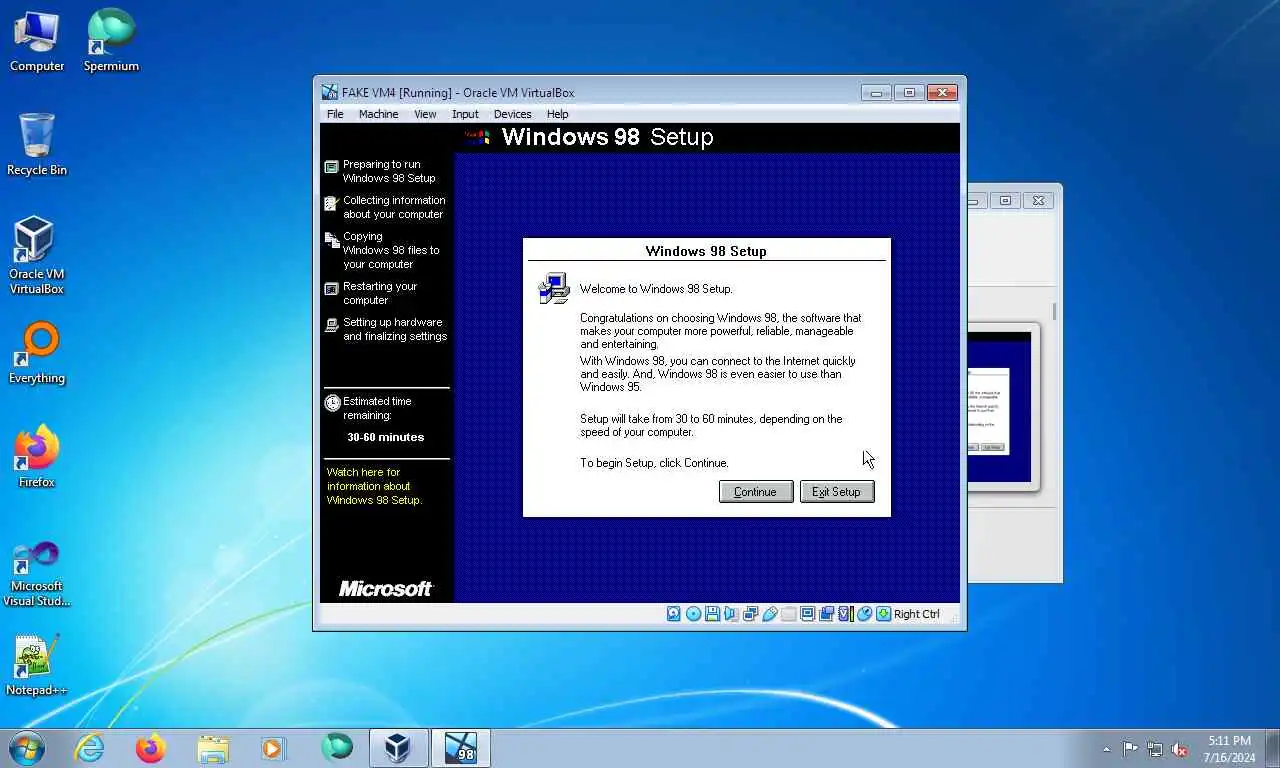This screenshot has width=1280, height=768.
Task: Click the 'Welcome to Windows 98 Setup.' text
Action: point(656,289)
